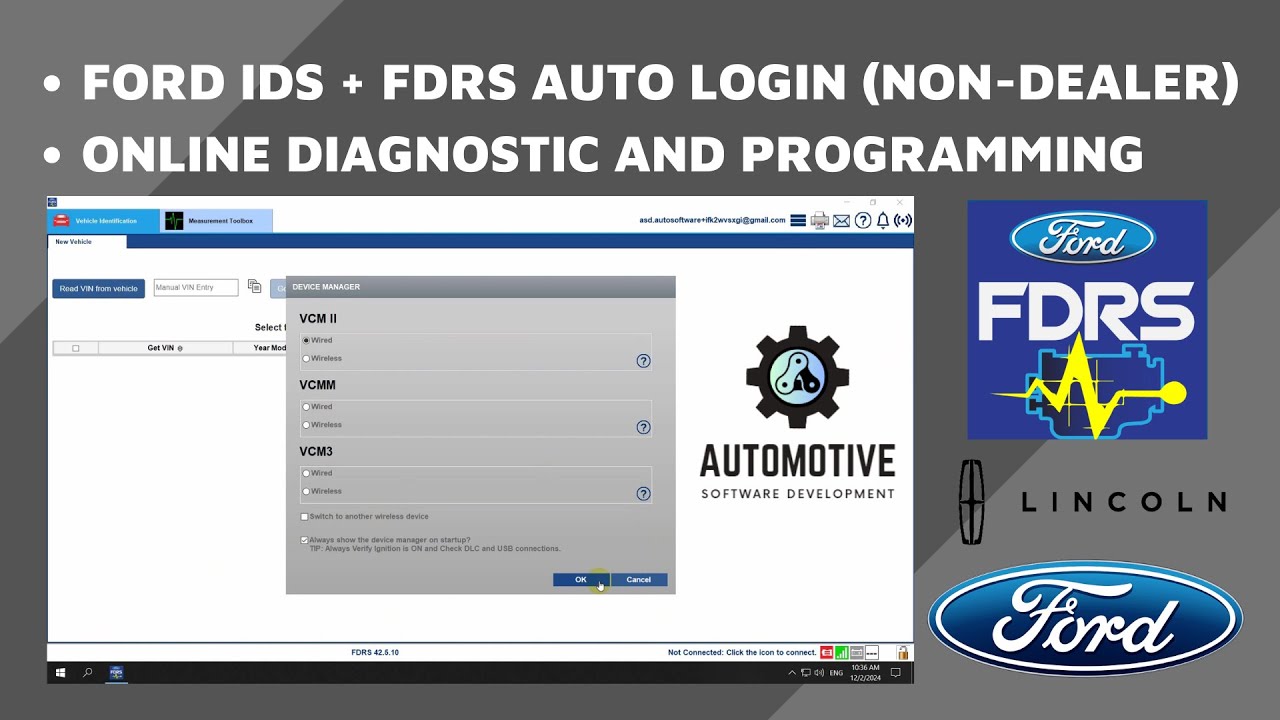Open Windows taskbar search

[87, 673]
